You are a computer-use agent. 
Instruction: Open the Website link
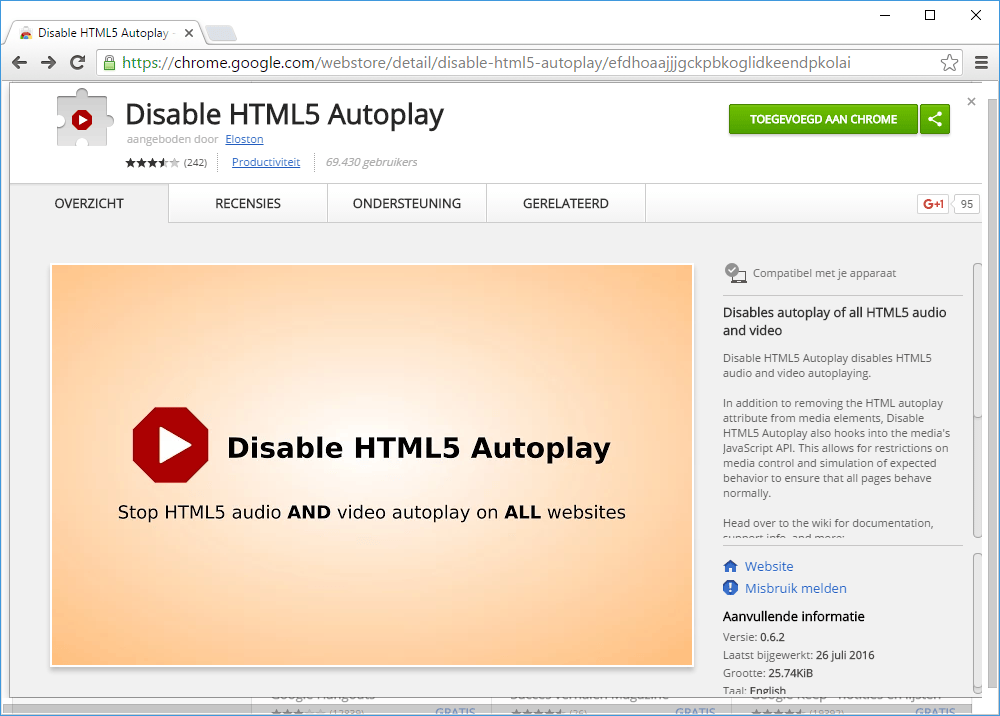769,566
